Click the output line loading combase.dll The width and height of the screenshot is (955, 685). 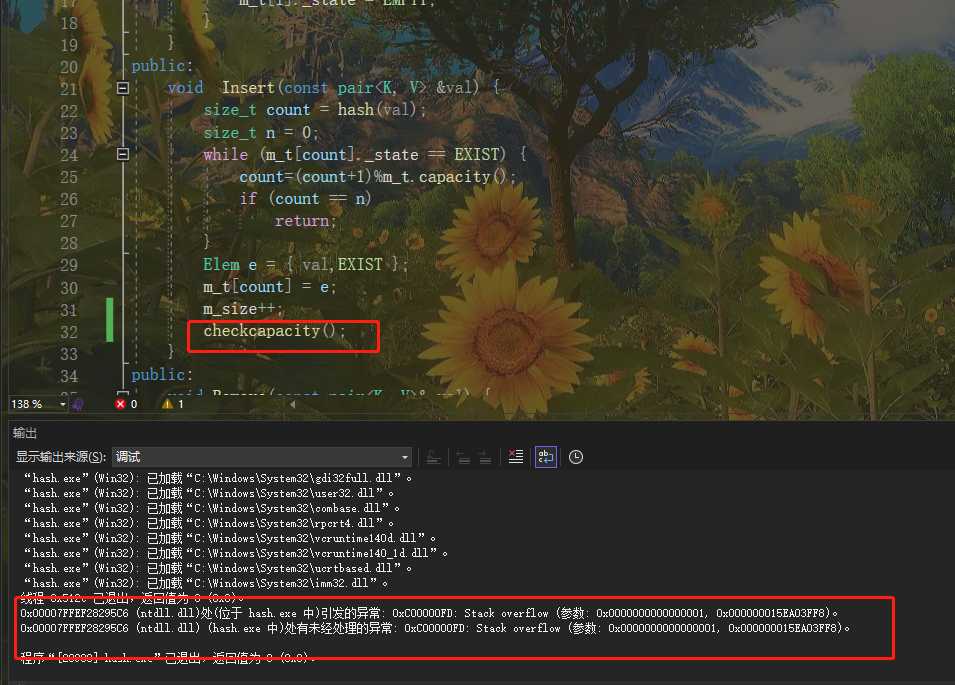coord(211,508)
